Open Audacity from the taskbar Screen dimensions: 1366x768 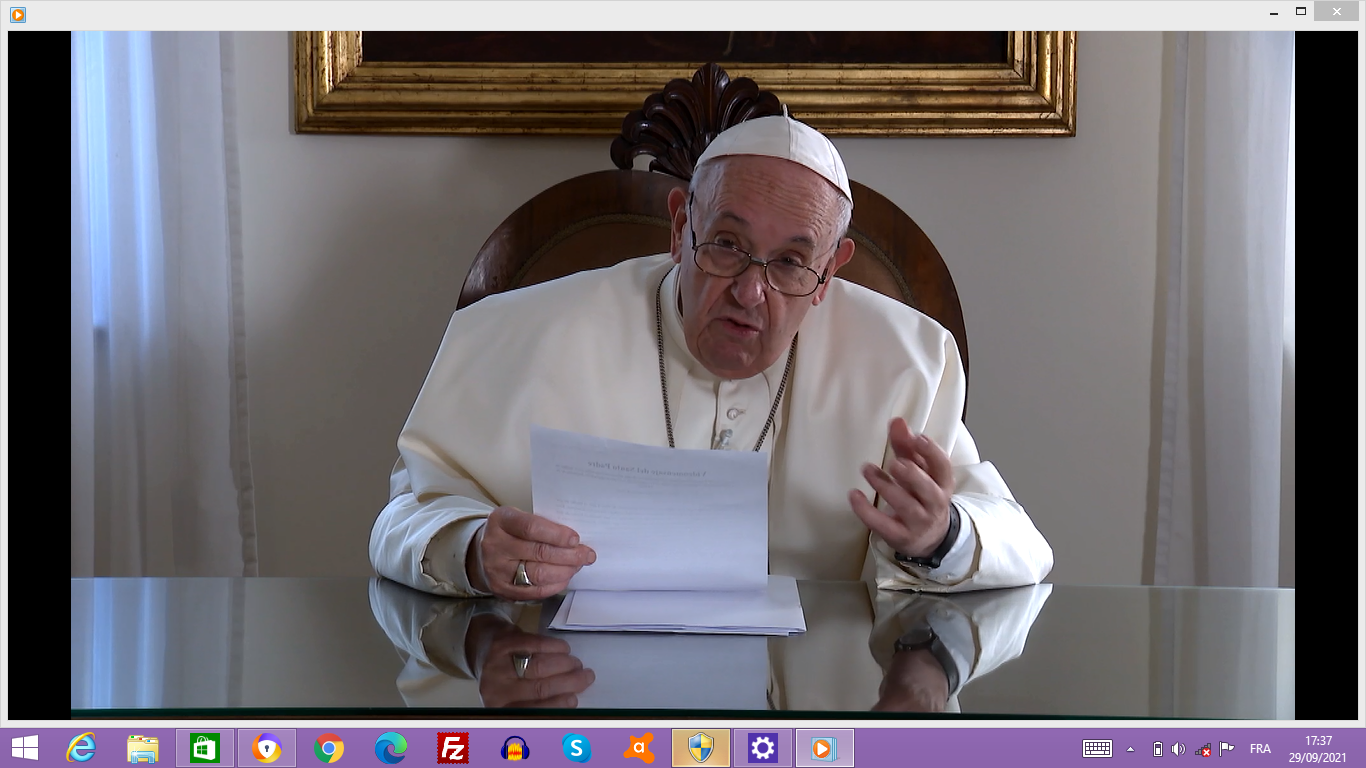tap(515, 748)
